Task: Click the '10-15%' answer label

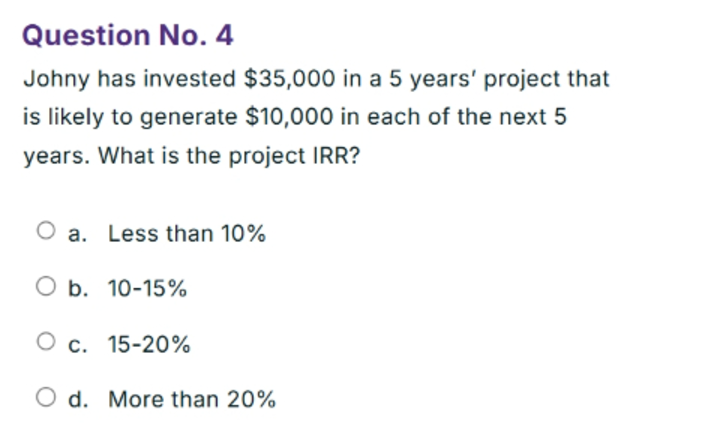Action: coord(147,288)
